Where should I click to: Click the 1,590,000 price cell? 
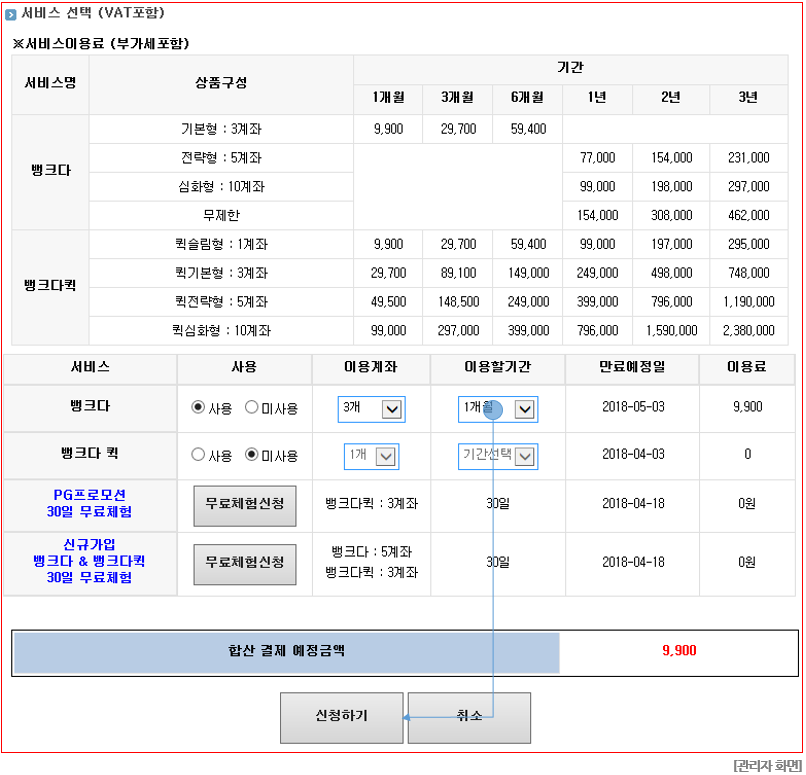(x=671, y=330)
